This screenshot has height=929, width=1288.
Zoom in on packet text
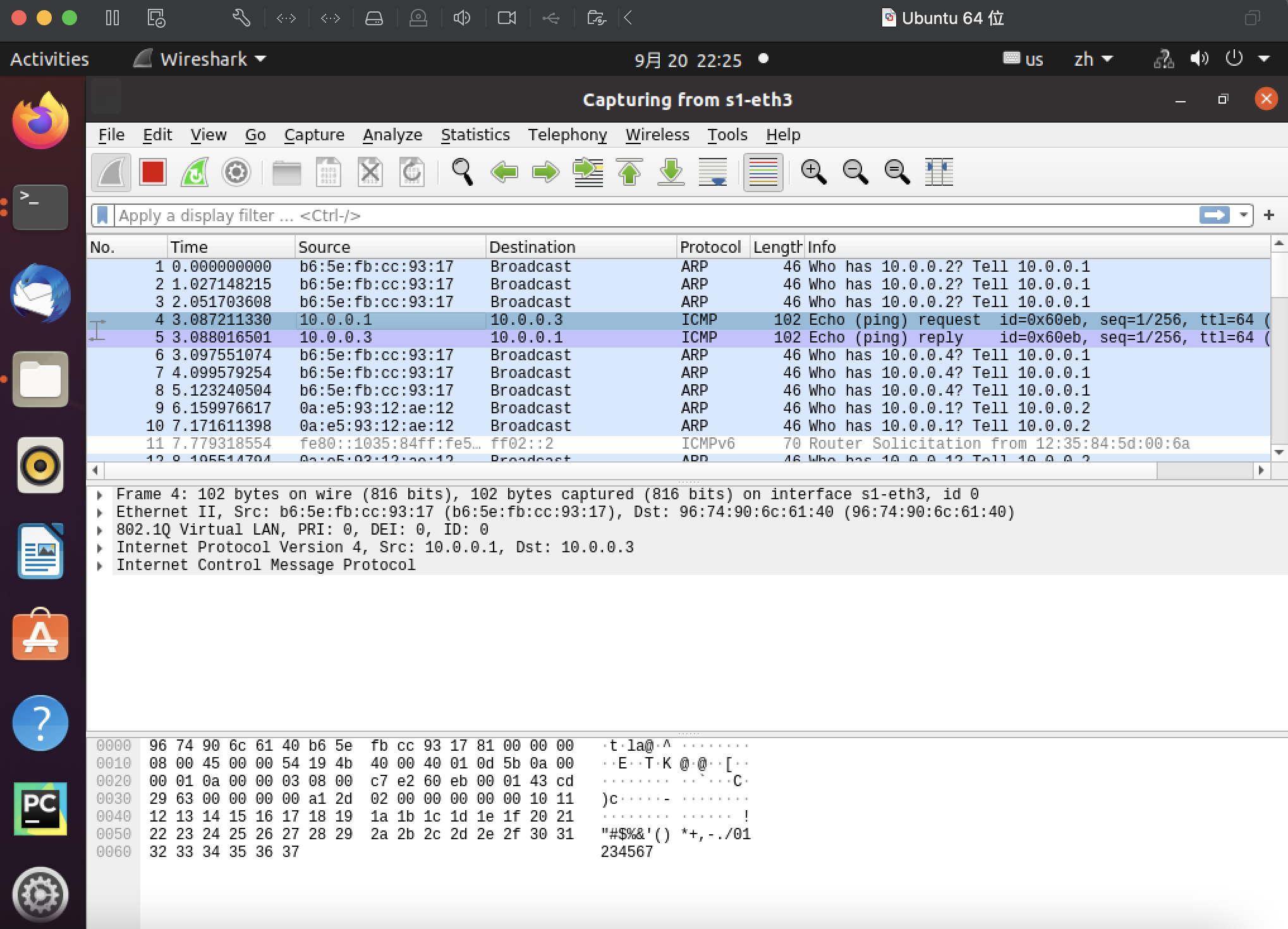[x=813, y=172]
